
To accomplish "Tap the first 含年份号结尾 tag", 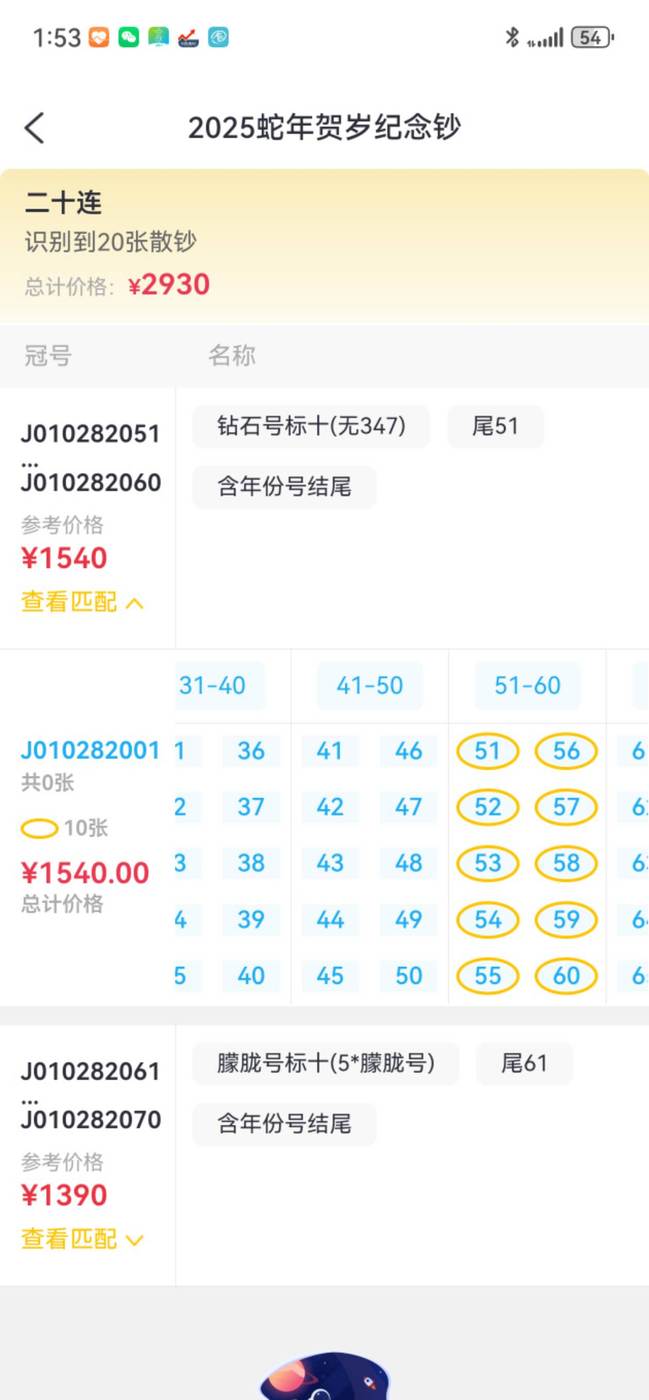I will (284, 488).
